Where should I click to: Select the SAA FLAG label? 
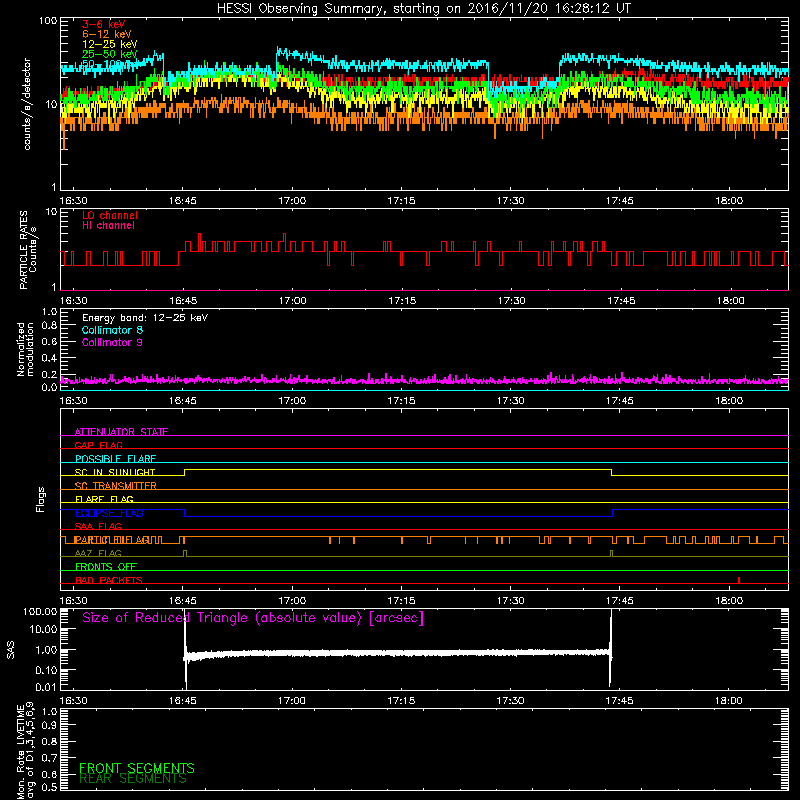click(98, 526)
